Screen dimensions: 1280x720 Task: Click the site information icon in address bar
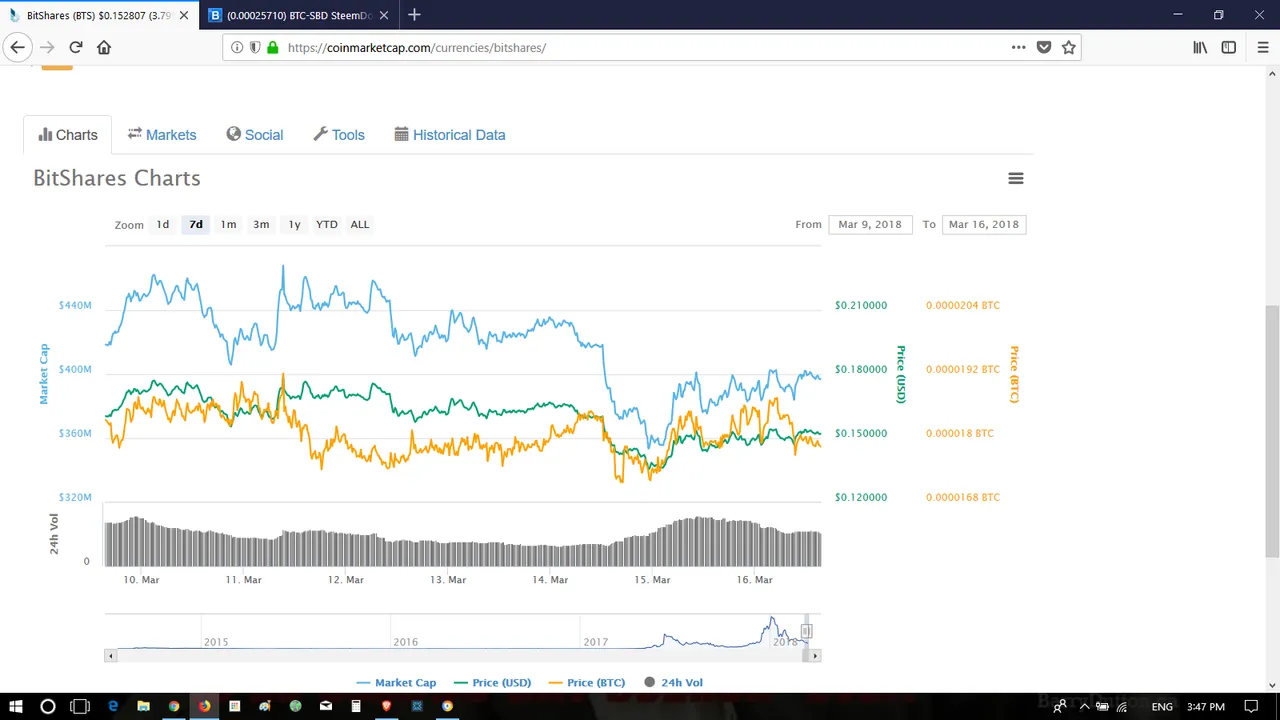coord(237,47)
